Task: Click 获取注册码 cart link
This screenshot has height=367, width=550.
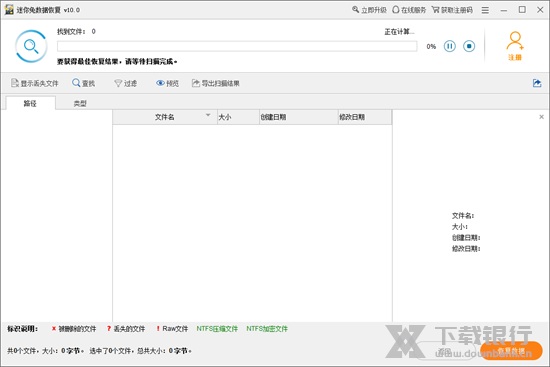Action: (452, 10)
